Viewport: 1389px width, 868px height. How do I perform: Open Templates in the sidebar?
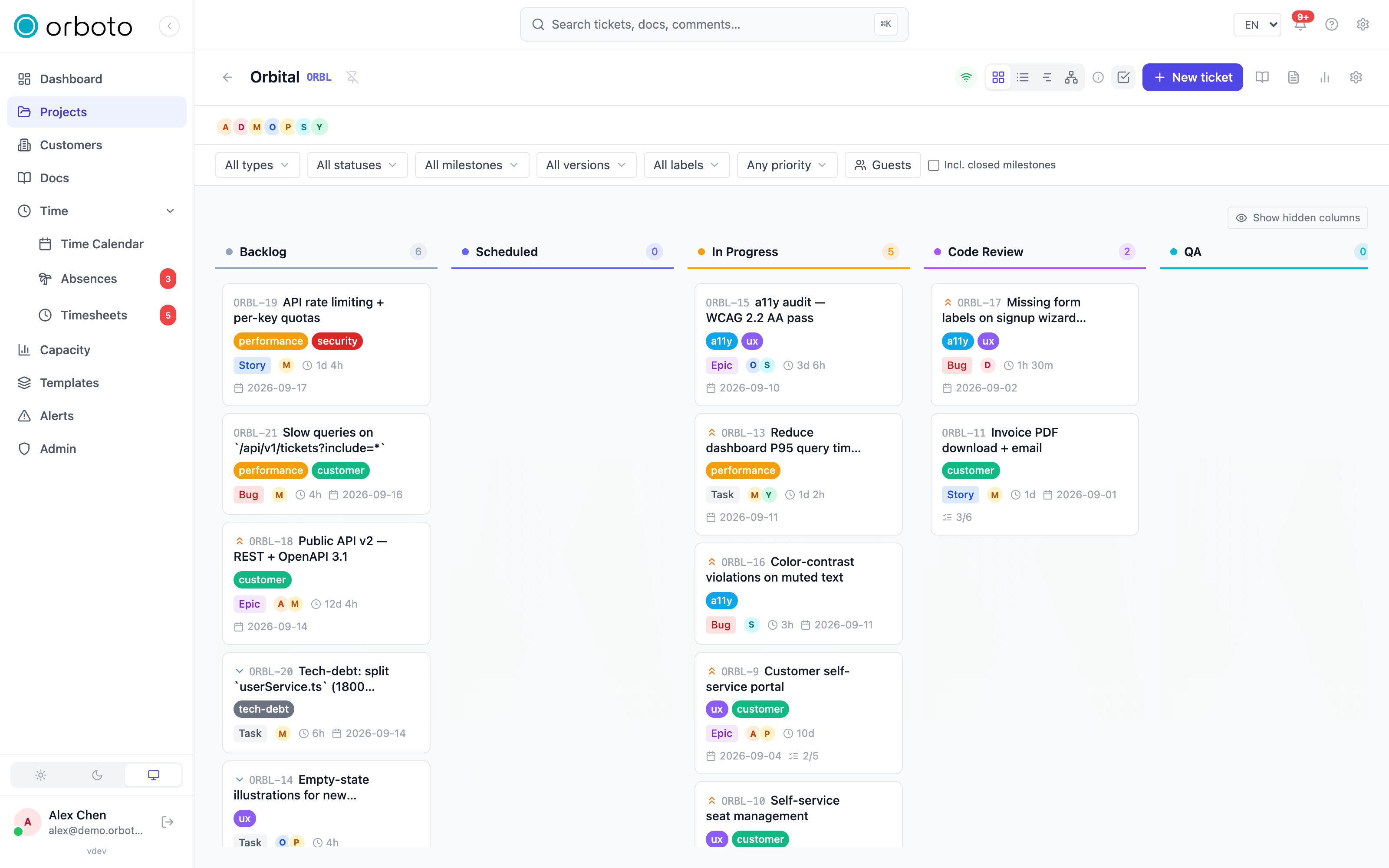click(96, 383)
